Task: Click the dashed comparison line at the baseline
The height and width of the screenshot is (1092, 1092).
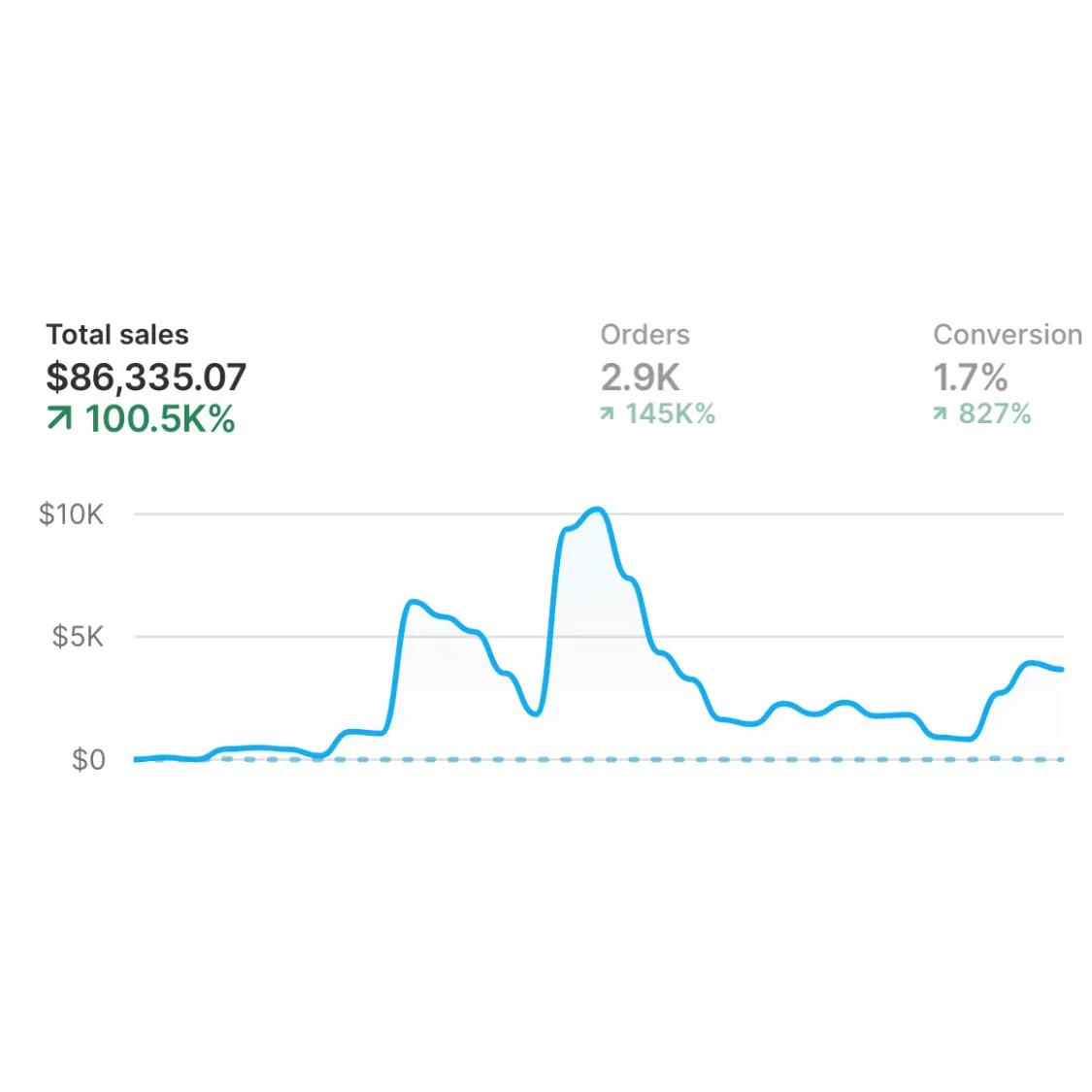Action: click(679, 759)
